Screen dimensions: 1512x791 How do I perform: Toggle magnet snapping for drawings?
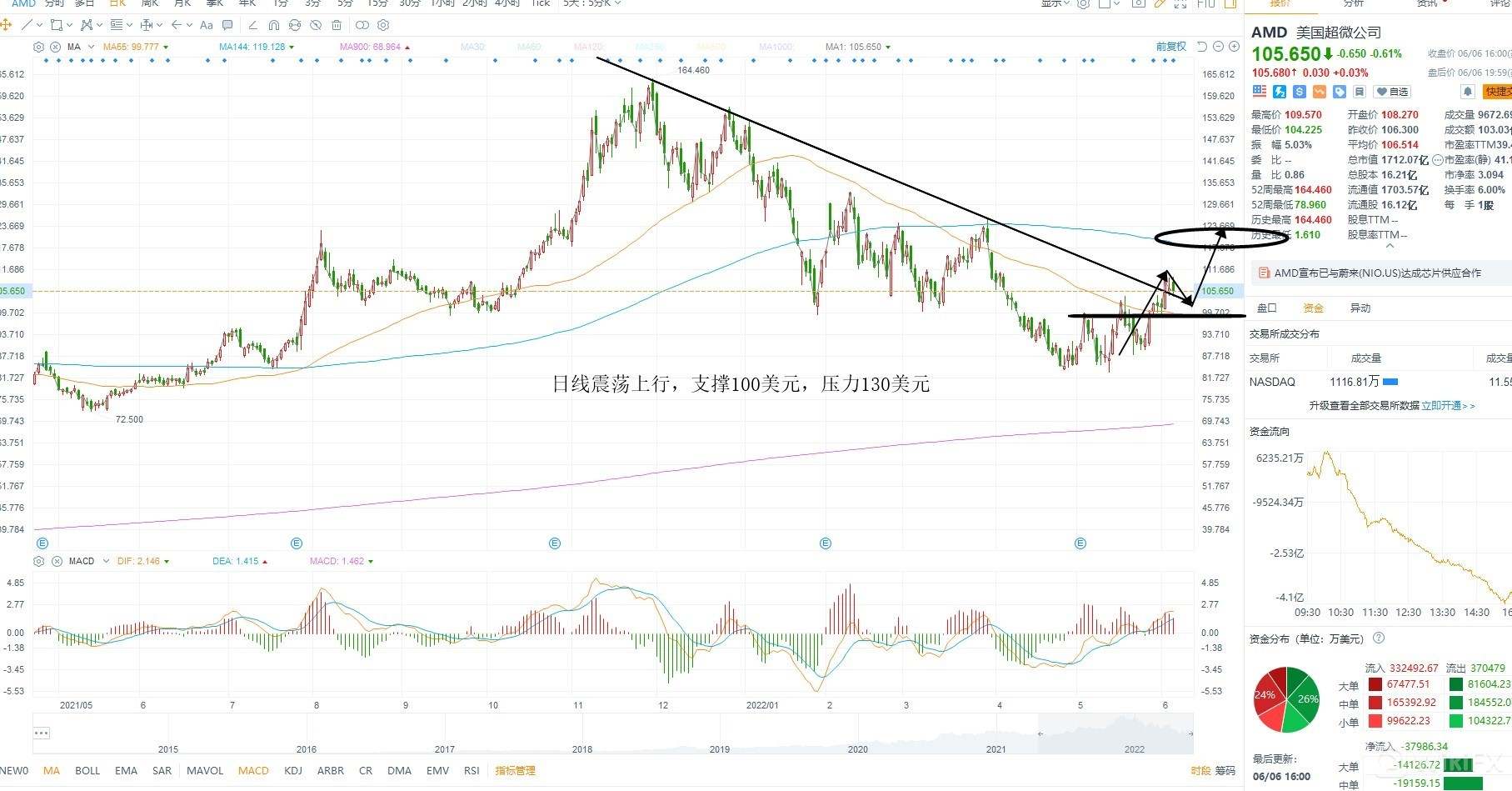pos(274,25)
